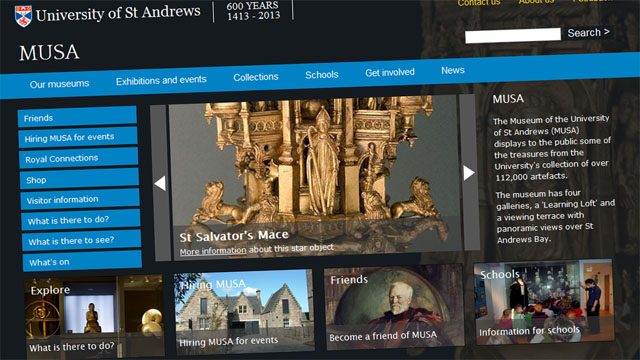The height and width of the screenshot is (360, 640).
Task: Open Our museums menu
Action: coord(59,84)
